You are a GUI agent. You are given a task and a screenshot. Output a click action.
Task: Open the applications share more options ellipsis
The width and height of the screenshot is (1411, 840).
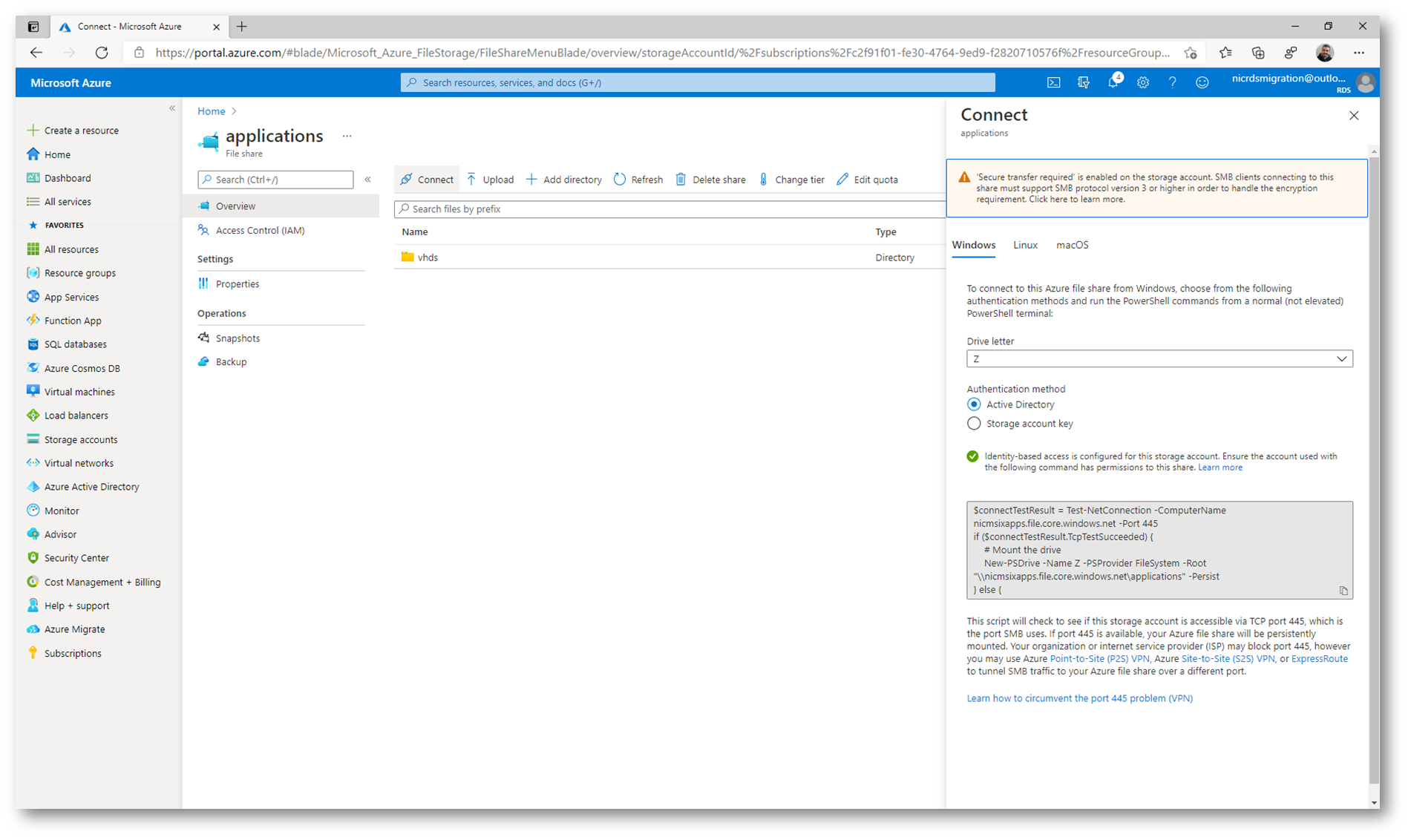(347, 137)
